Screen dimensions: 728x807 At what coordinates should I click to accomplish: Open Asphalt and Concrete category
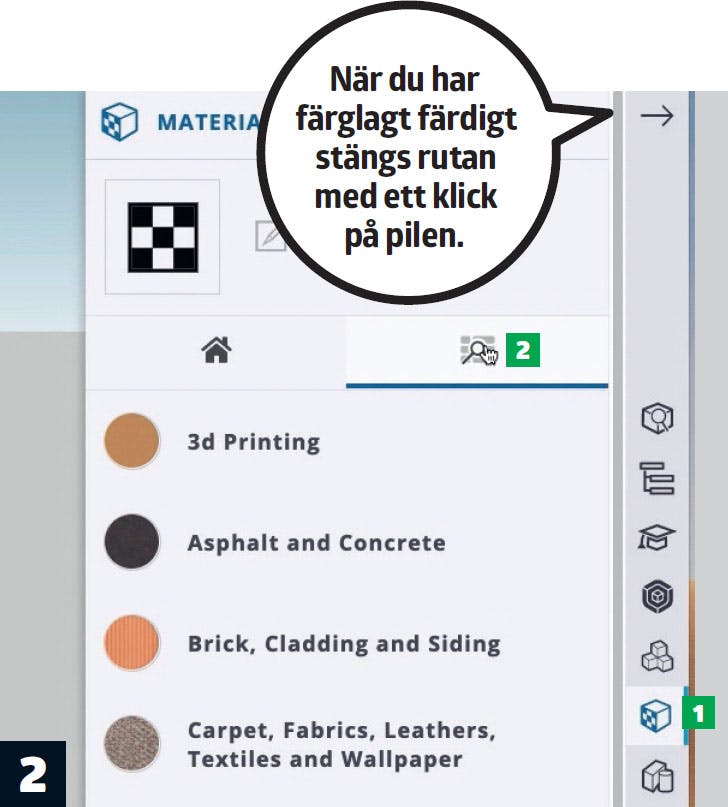pyautogui.click(x=316, y=543)
